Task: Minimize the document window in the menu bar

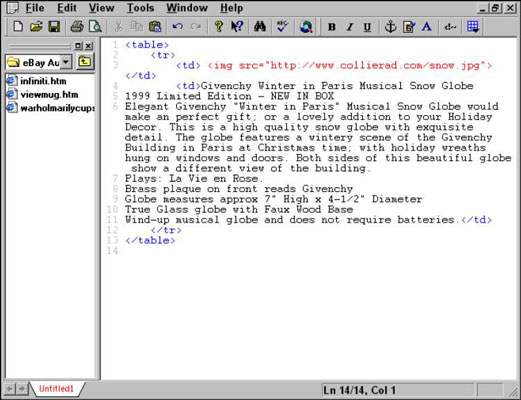Action: coord(482,8)
